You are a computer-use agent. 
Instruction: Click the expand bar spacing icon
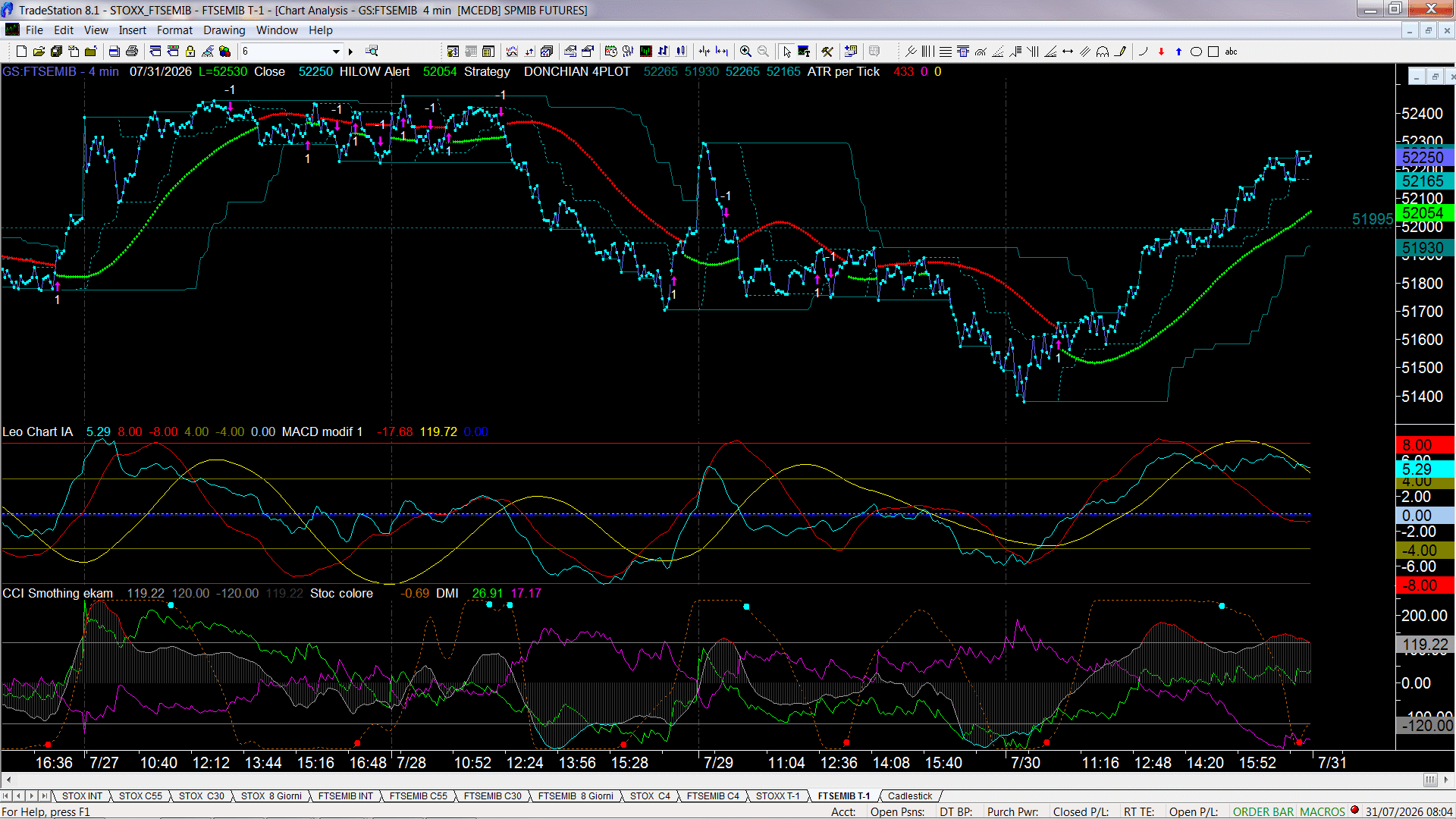722,52
